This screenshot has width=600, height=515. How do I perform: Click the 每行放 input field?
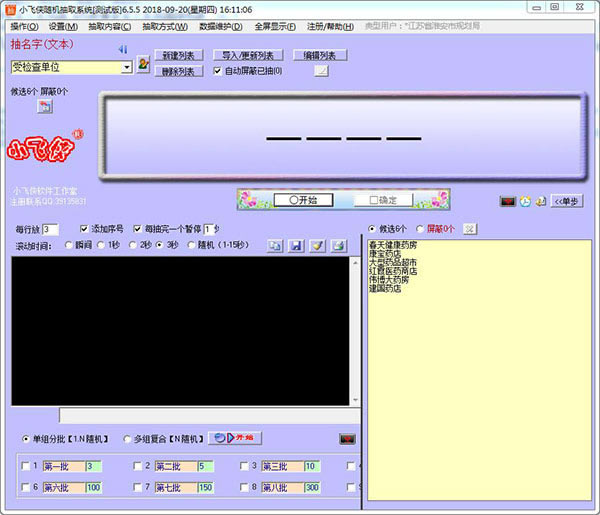(x=50, y=229)
